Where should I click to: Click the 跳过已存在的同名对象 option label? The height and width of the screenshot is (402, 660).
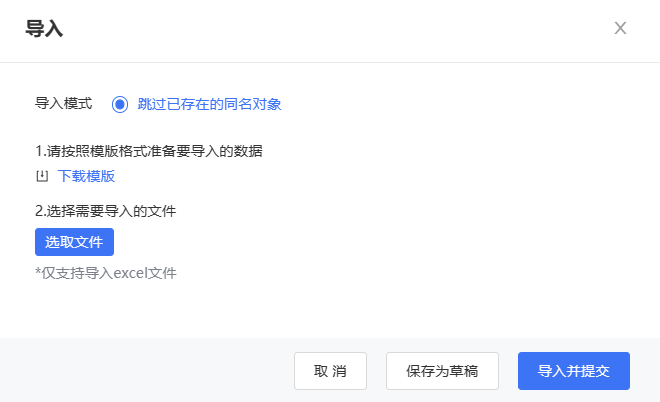point(209,104)
